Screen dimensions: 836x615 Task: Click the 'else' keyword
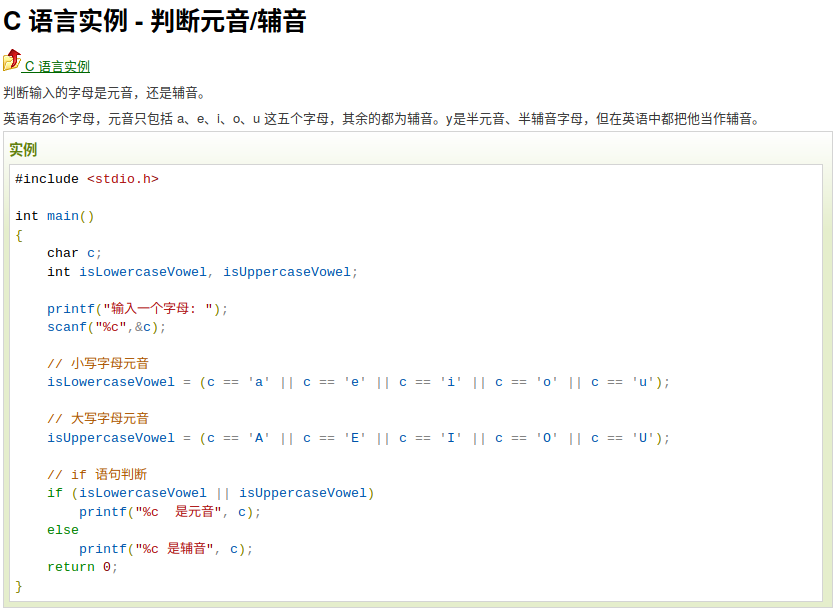point(63,530)
